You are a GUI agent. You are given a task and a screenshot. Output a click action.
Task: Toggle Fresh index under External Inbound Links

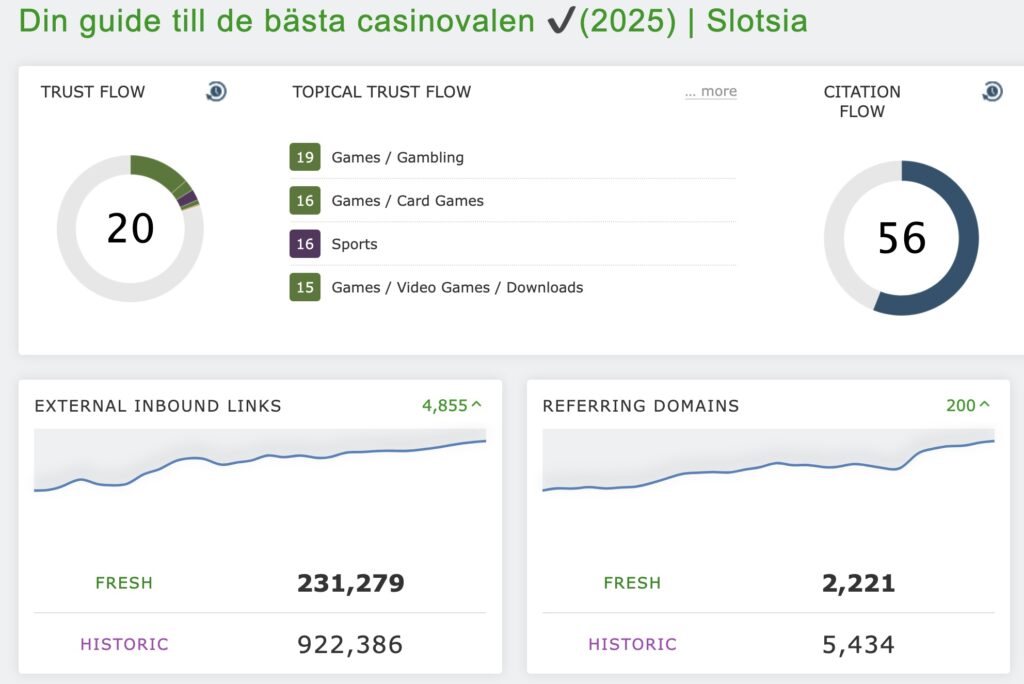pyautogui.click(x=124, y=583)
